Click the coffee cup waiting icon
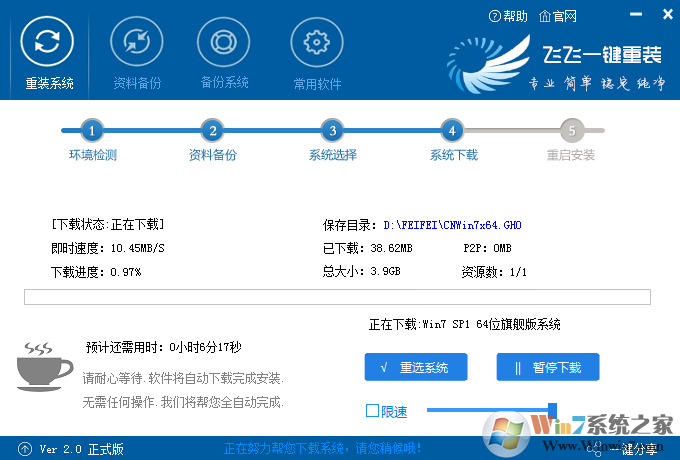Viewport: 680px width, 460px height. [x=45, y=367]
